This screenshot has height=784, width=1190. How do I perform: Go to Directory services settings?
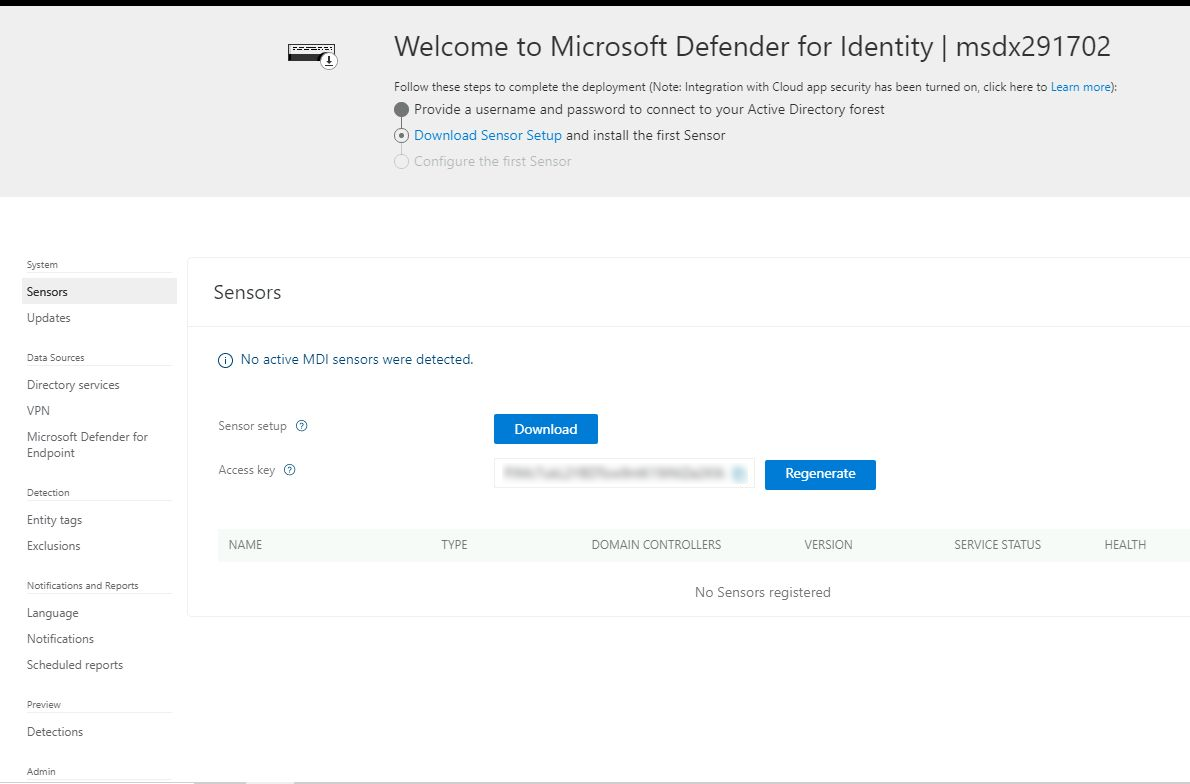[x=73, y=385]
